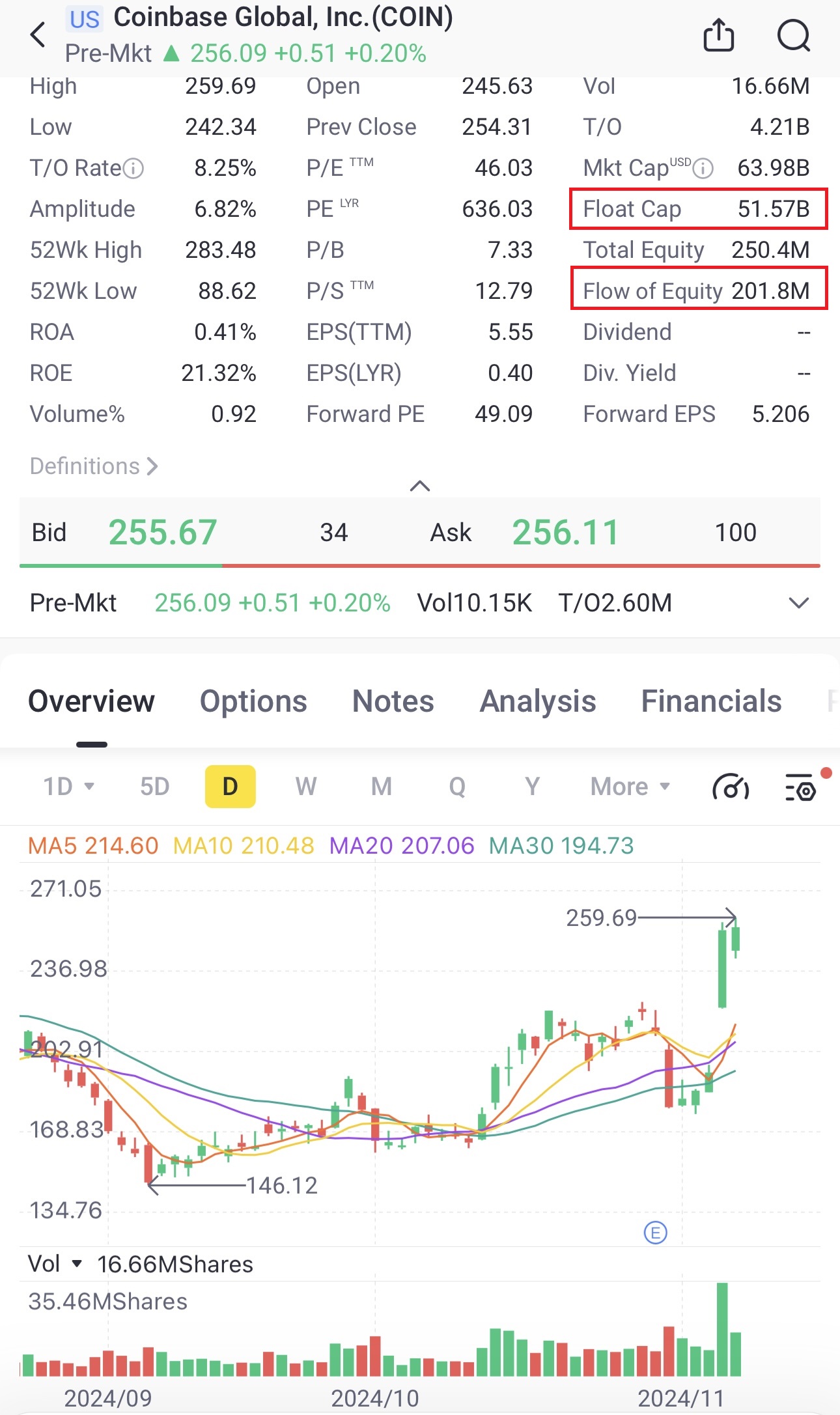Tap the bid price 255.67
Screen dimensions: 840x1415
point(163,533)
